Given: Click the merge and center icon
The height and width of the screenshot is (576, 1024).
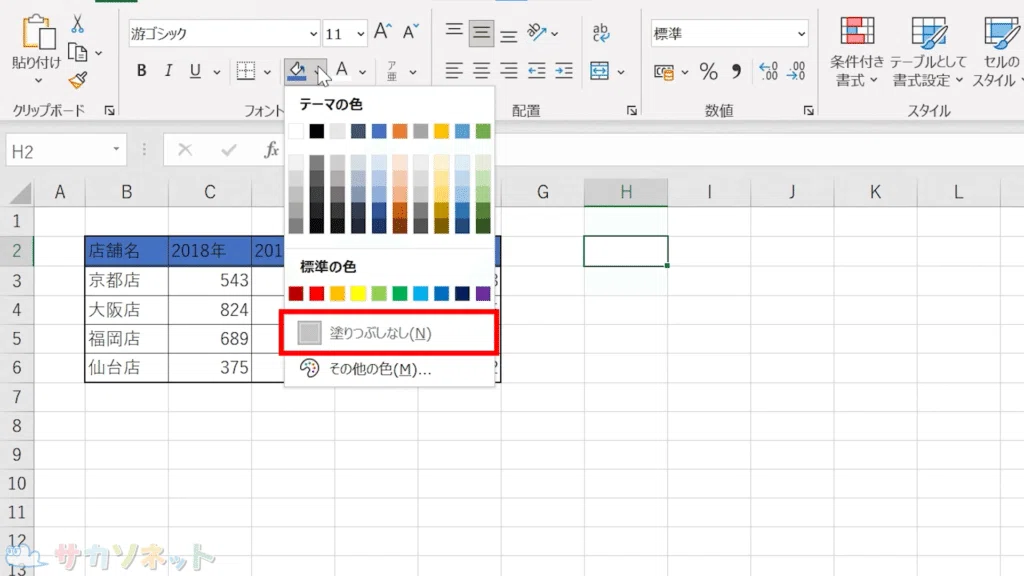Looking at the screenshot, I should click(x=599, y=71).
